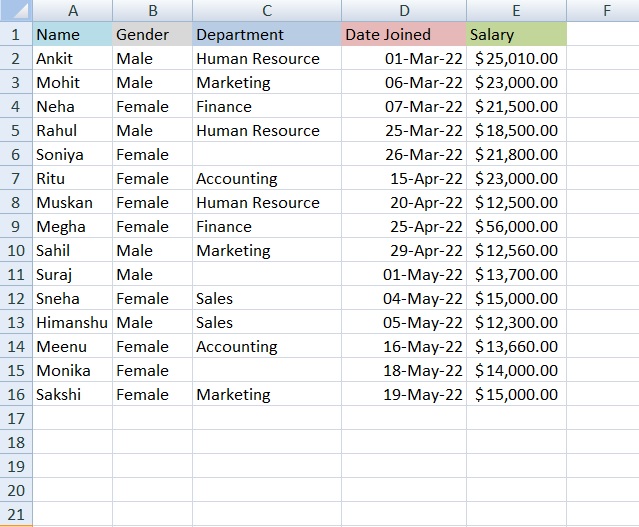The height and width of the screenshot is (527, 639).
Task: Click row 9 header number
Action: coord(16,227)
